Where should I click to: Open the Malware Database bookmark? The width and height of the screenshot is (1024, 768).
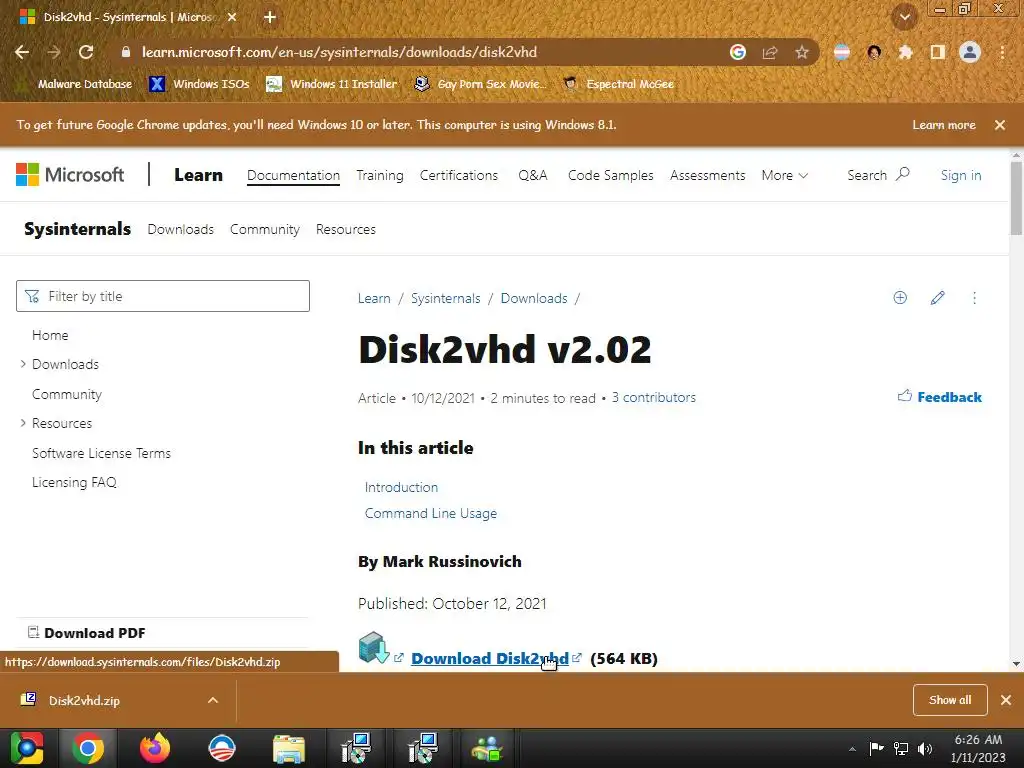click(75, 84)
